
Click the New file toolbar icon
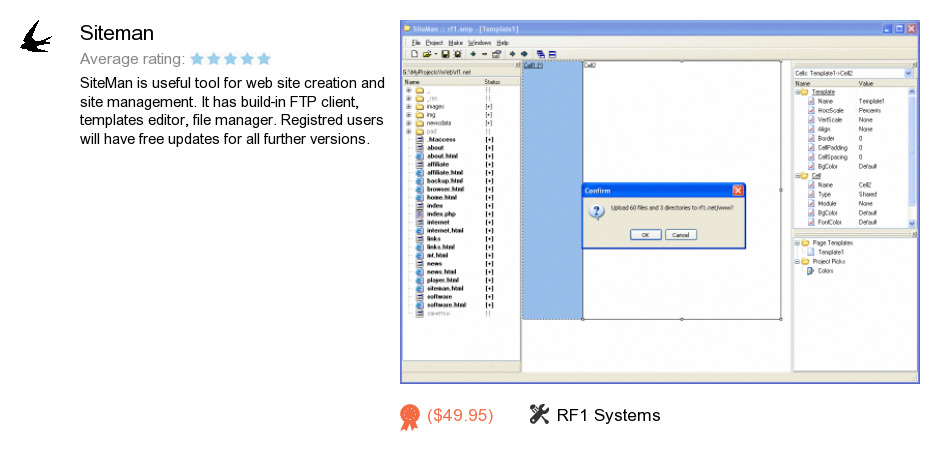(x=413, y=54)
